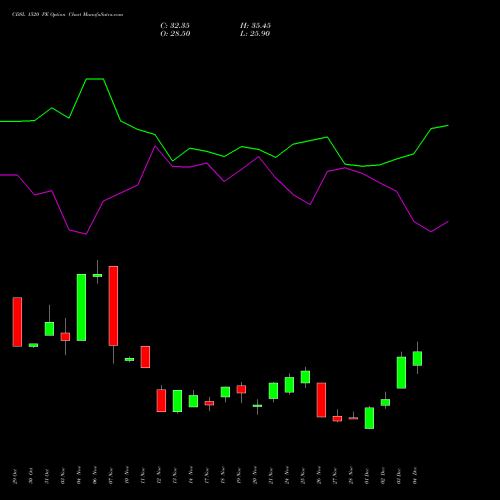Click the open value O: 28.50
Viewport: 500px width, 500px height.
tap(175, 34)
